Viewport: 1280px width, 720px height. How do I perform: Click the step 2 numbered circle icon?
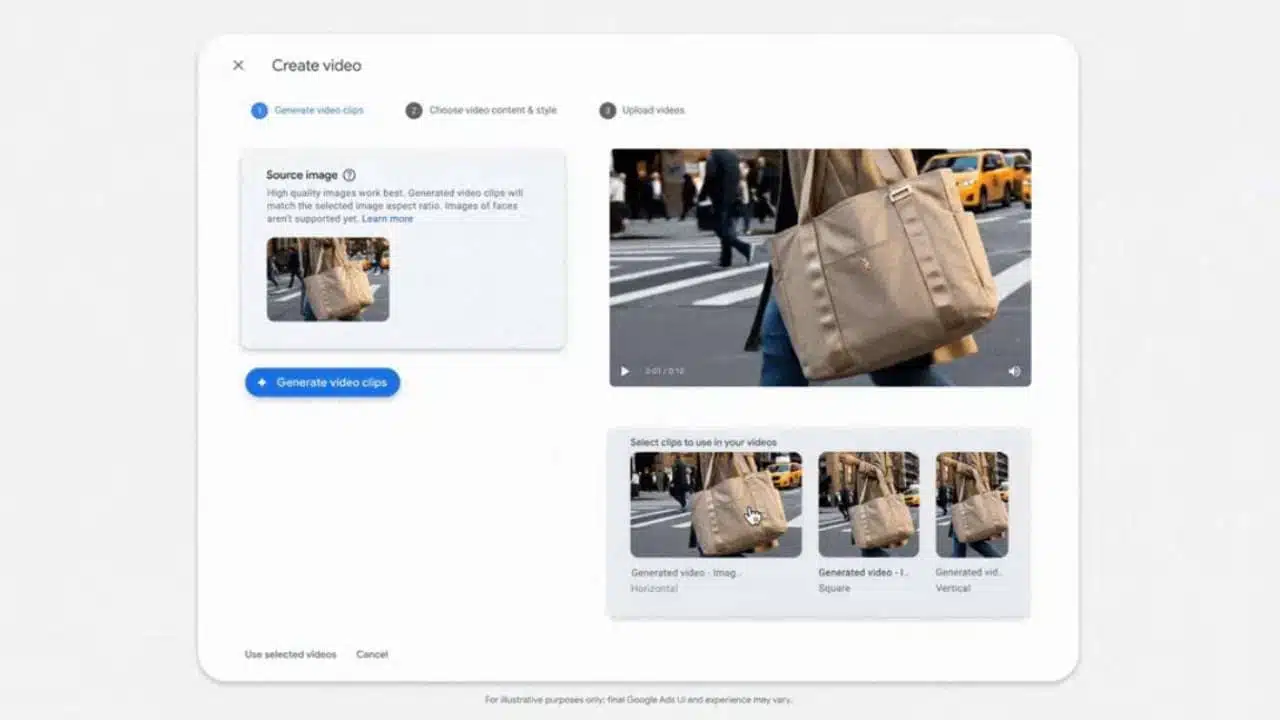[x=414, y=110]
